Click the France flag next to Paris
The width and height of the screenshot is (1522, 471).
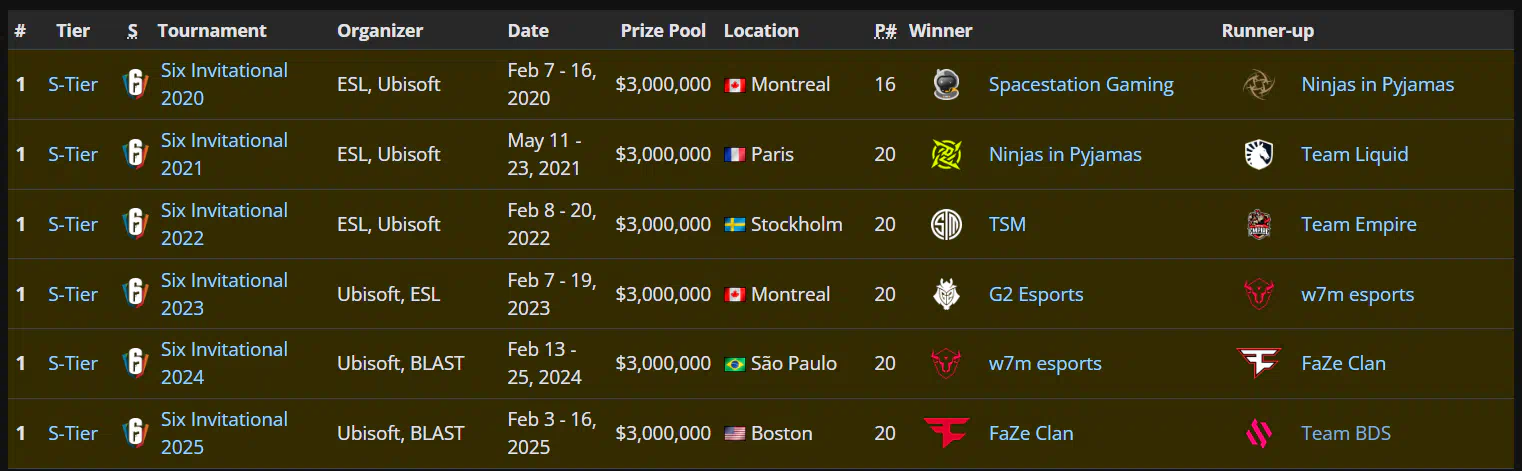pos(735,155)
